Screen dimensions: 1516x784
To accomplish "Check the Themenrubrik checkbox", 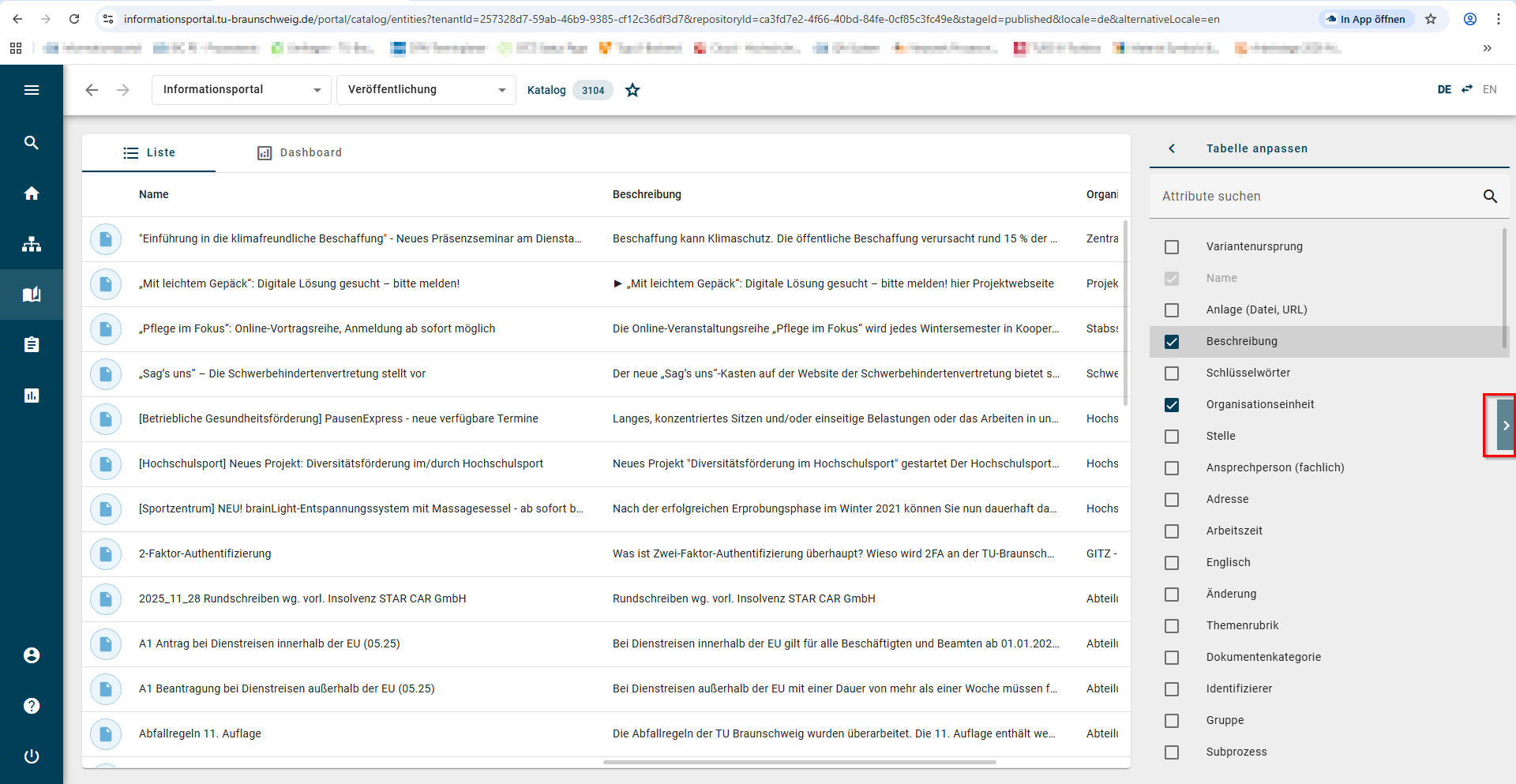I will click(x=1172, y=626).
